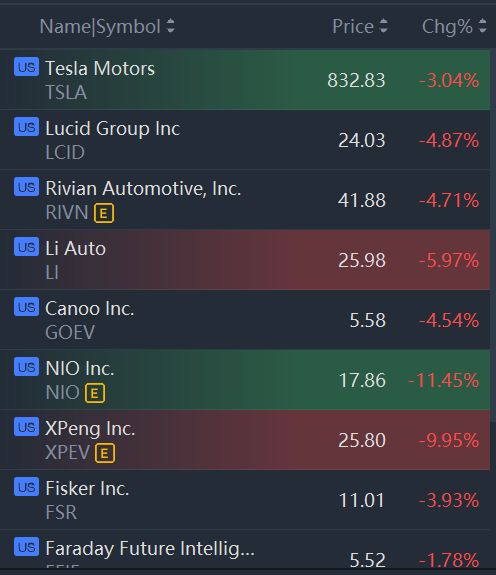Click the earnings E badge next to XPEV
Screen dimensions: 496x575
(x=105, y=453)
